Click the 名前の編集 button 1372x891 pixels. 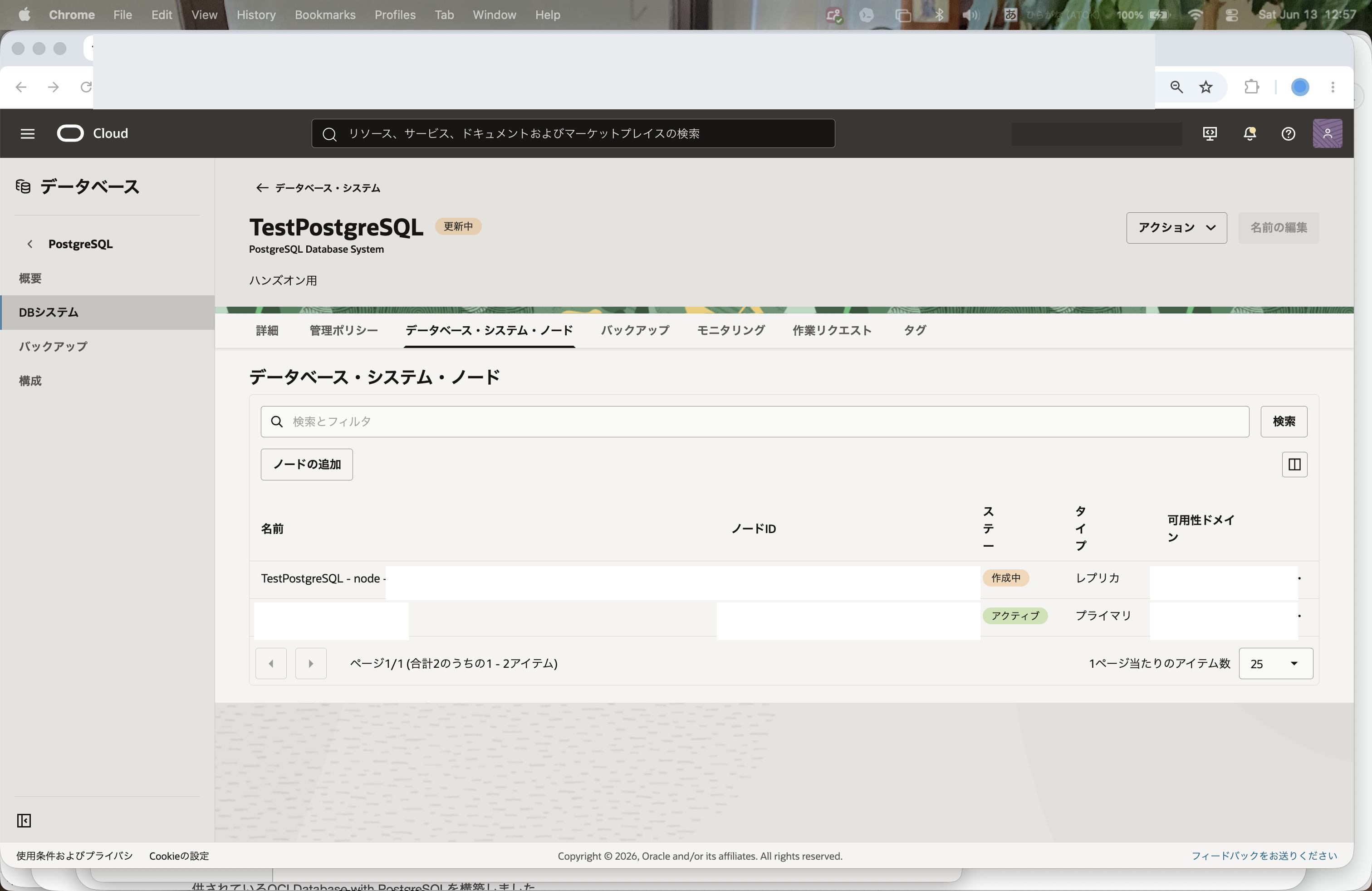click(1279, 228)
